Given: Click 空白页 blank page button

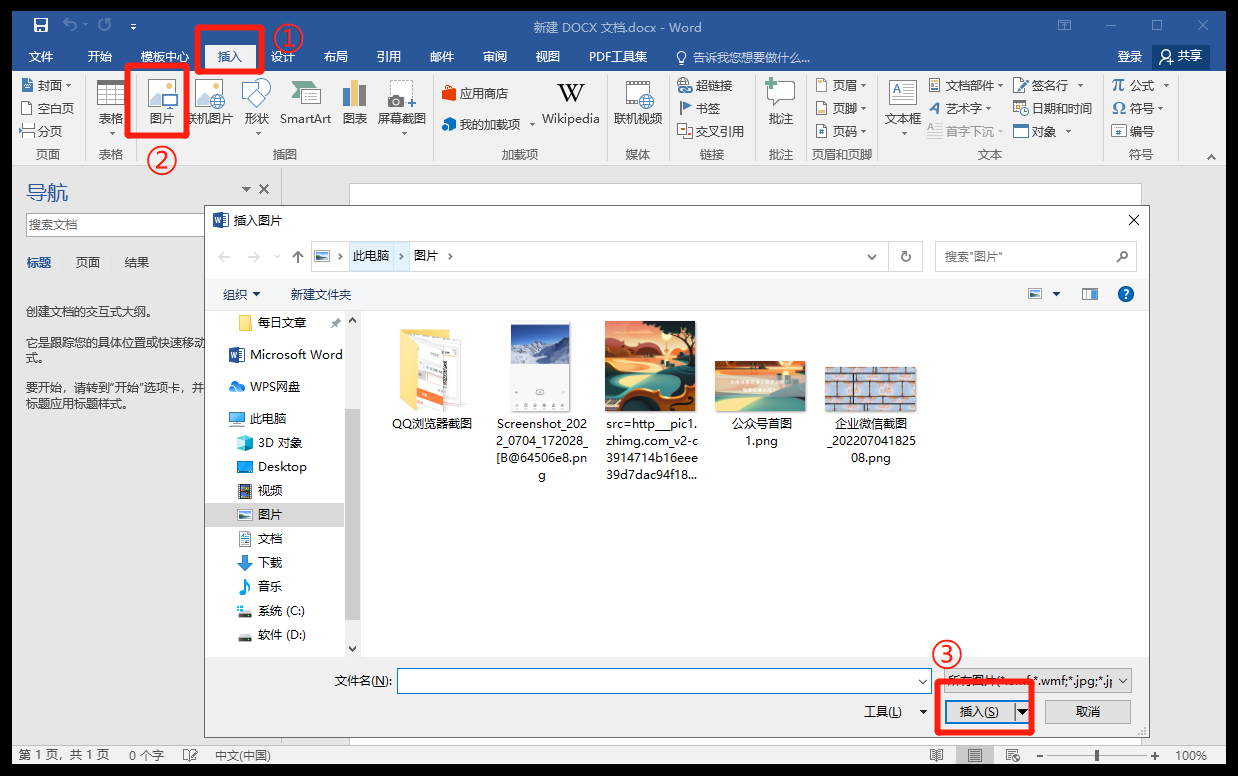Looking at the screenshot, I should (x=47, y=108).
